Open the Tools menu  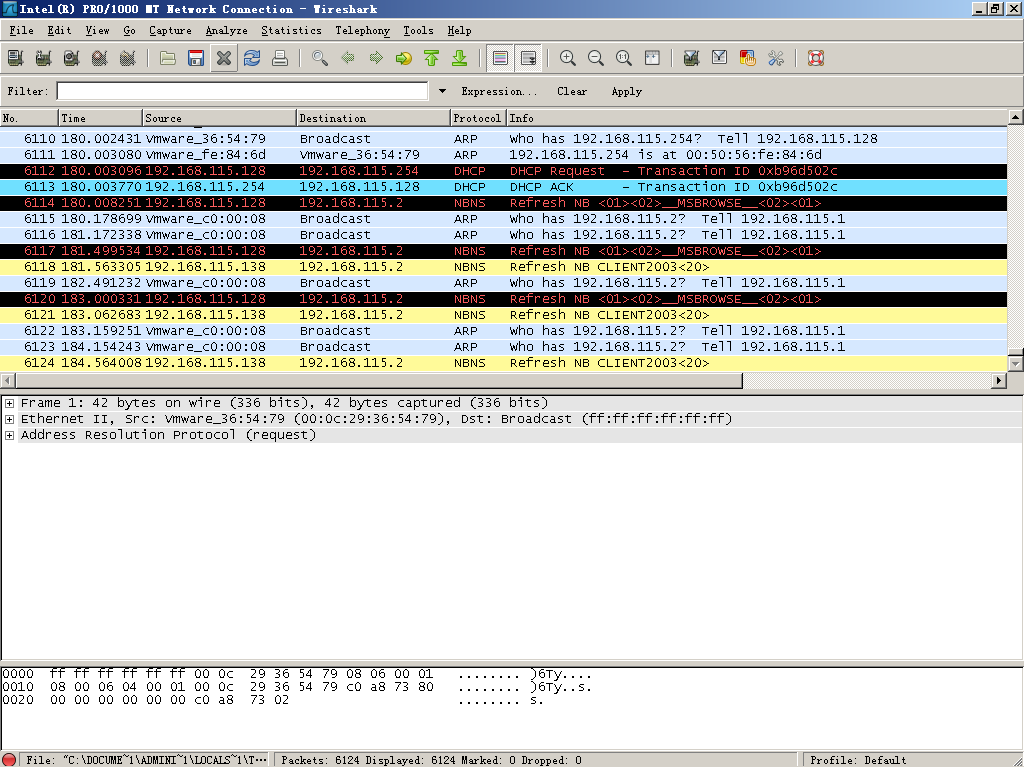[x=418, y=31]
